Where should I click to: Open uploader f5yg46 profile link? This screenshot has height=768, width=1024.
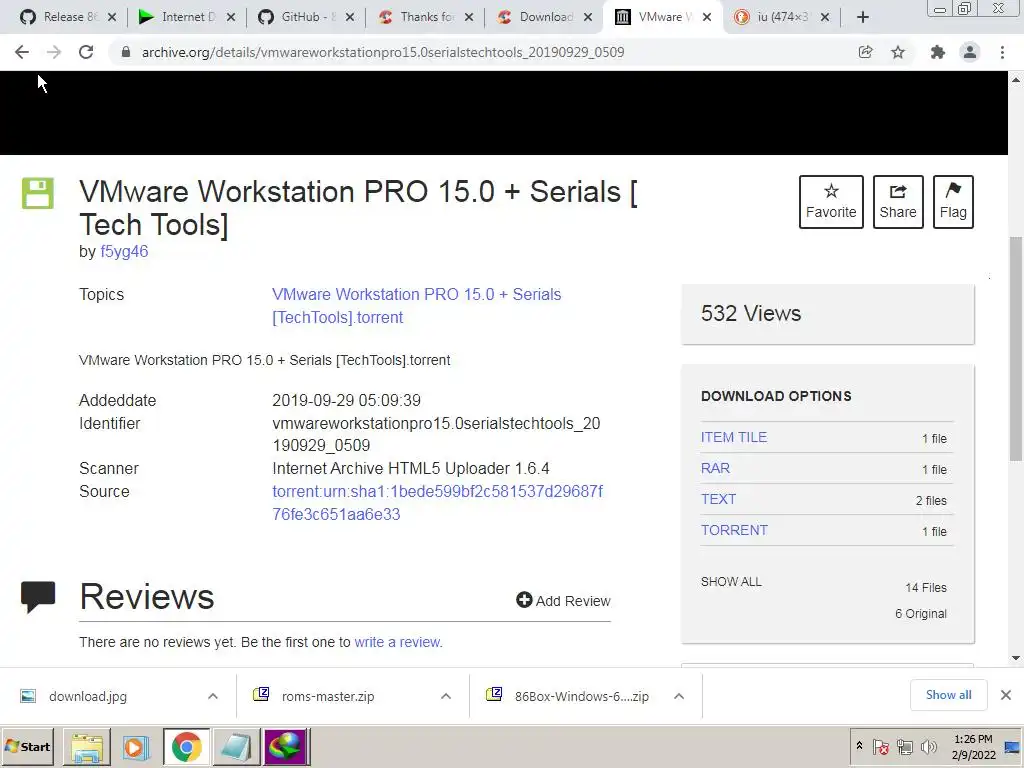click(124, 251)
